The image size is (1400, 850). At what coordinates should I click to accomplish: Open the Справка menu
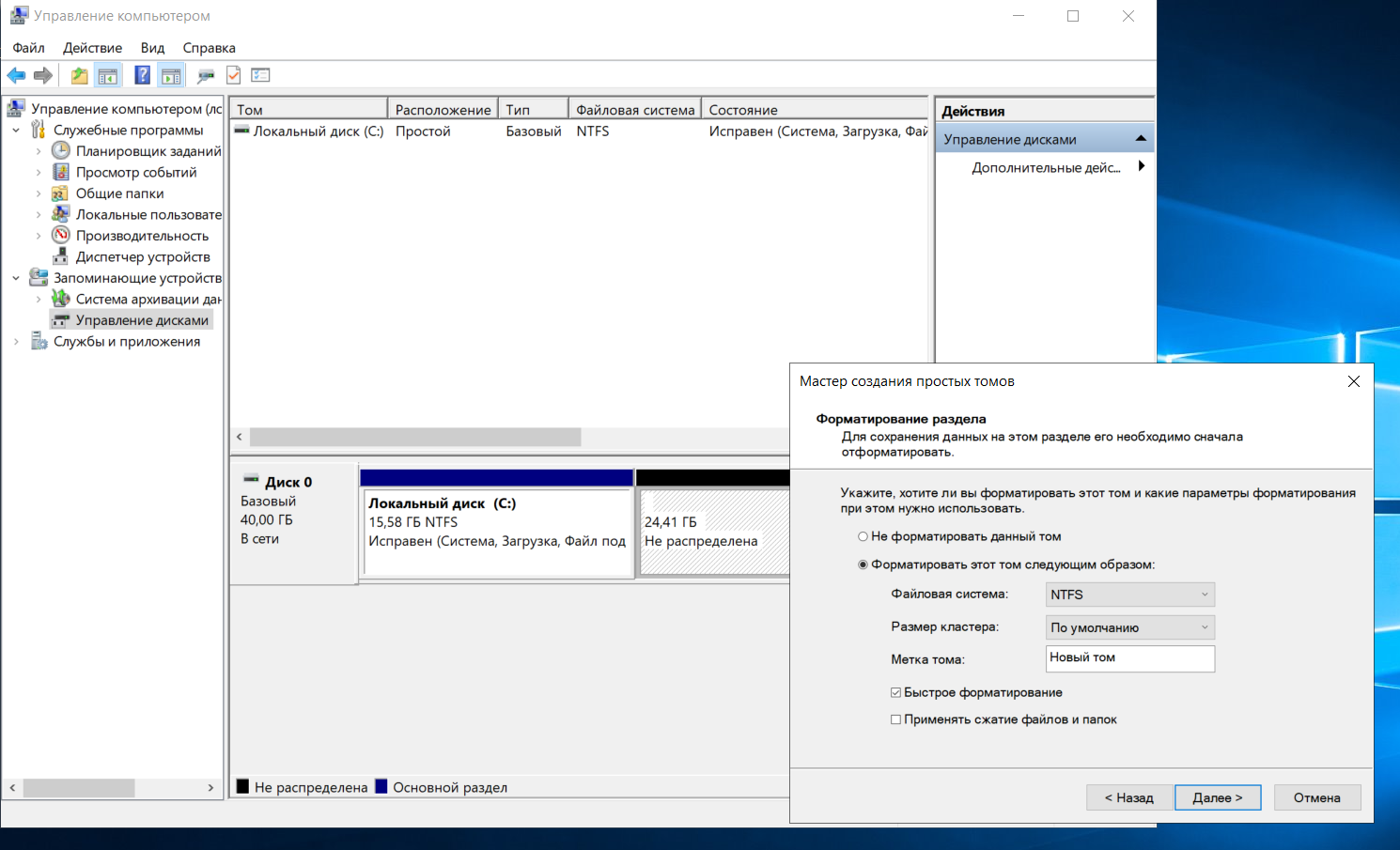209,48
